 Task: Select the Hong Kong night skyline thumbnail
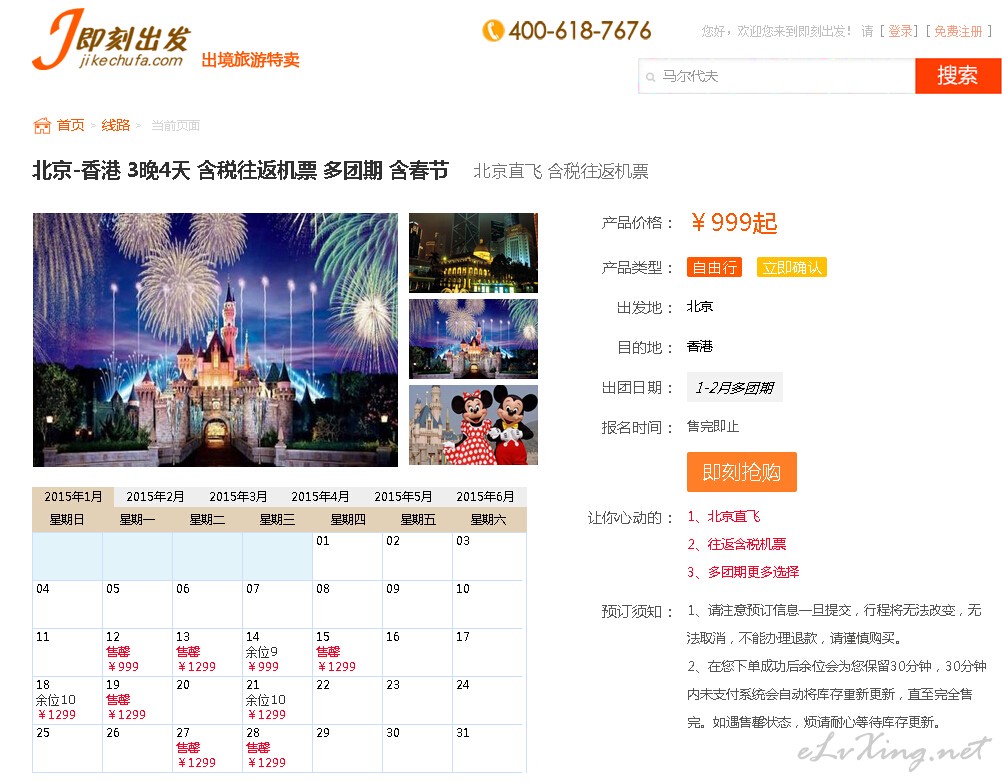(x=473, y=253)
